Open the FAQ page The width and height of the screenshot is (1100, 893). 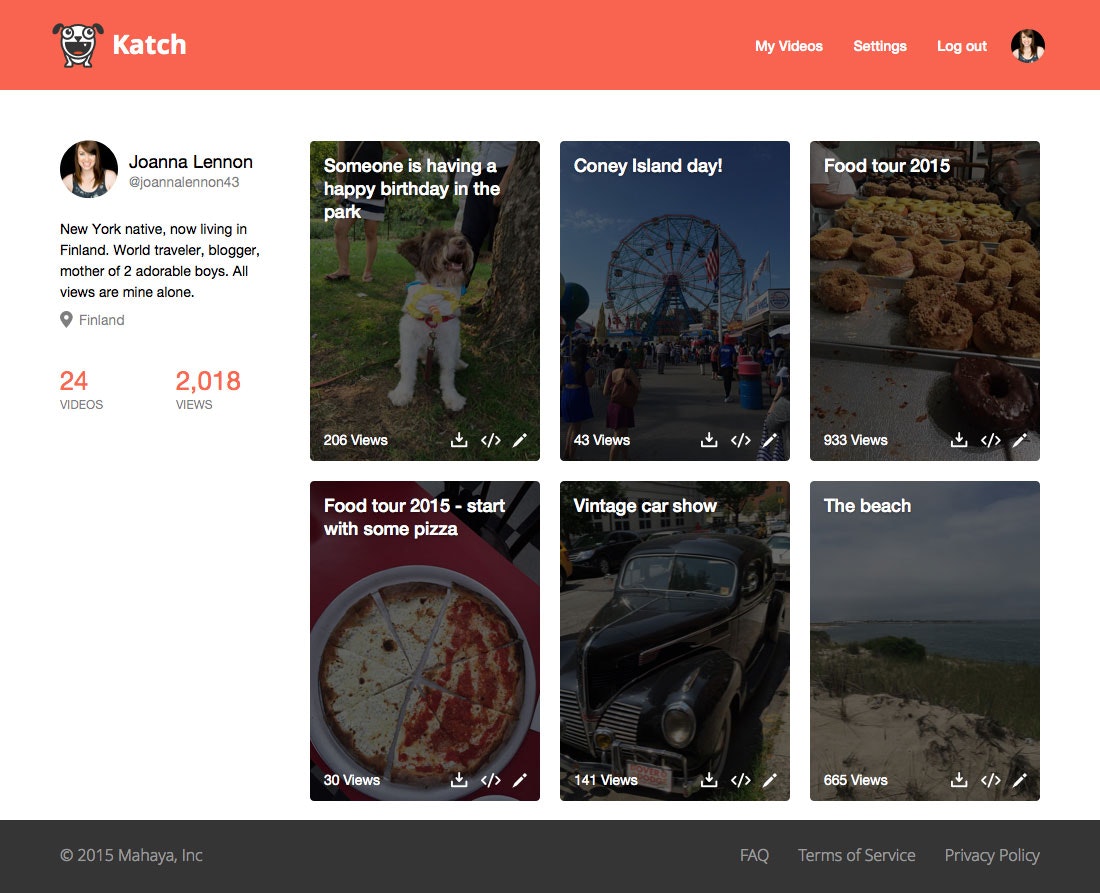[x=754, y=855]
